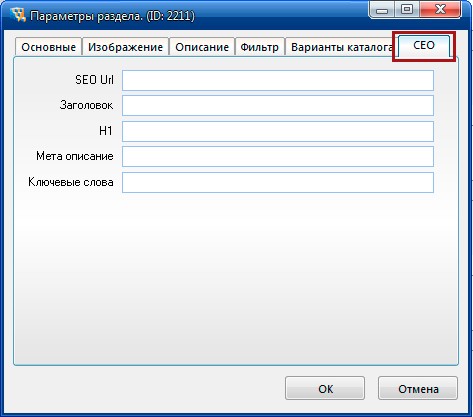The height and width of the screenshot is (417, 473).
Task: Maximize the Параметры раздела dialog window
Action: point(407,10)
